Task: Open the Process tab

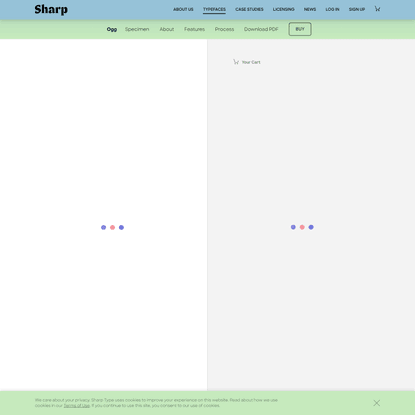Action: pos(224,29)
